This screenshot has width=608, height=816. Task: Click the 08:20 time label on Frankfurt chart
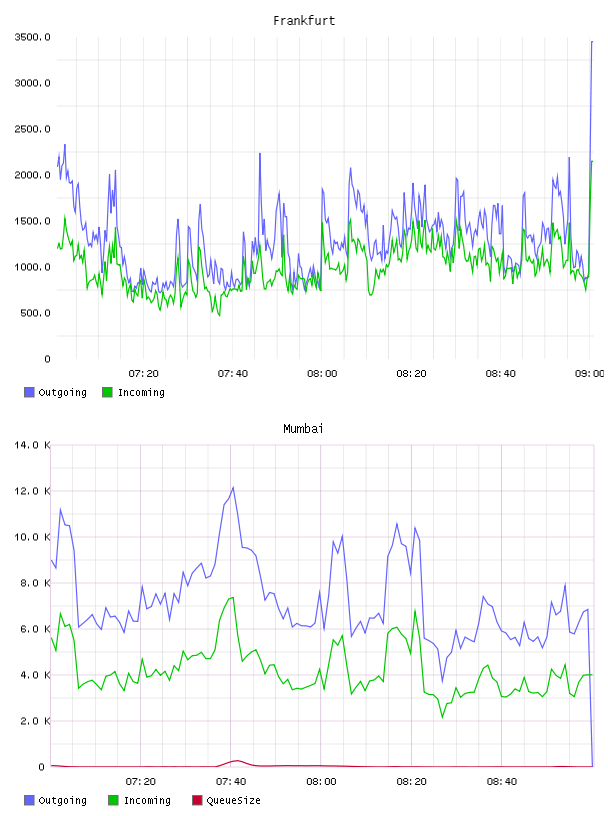(411, 374)
